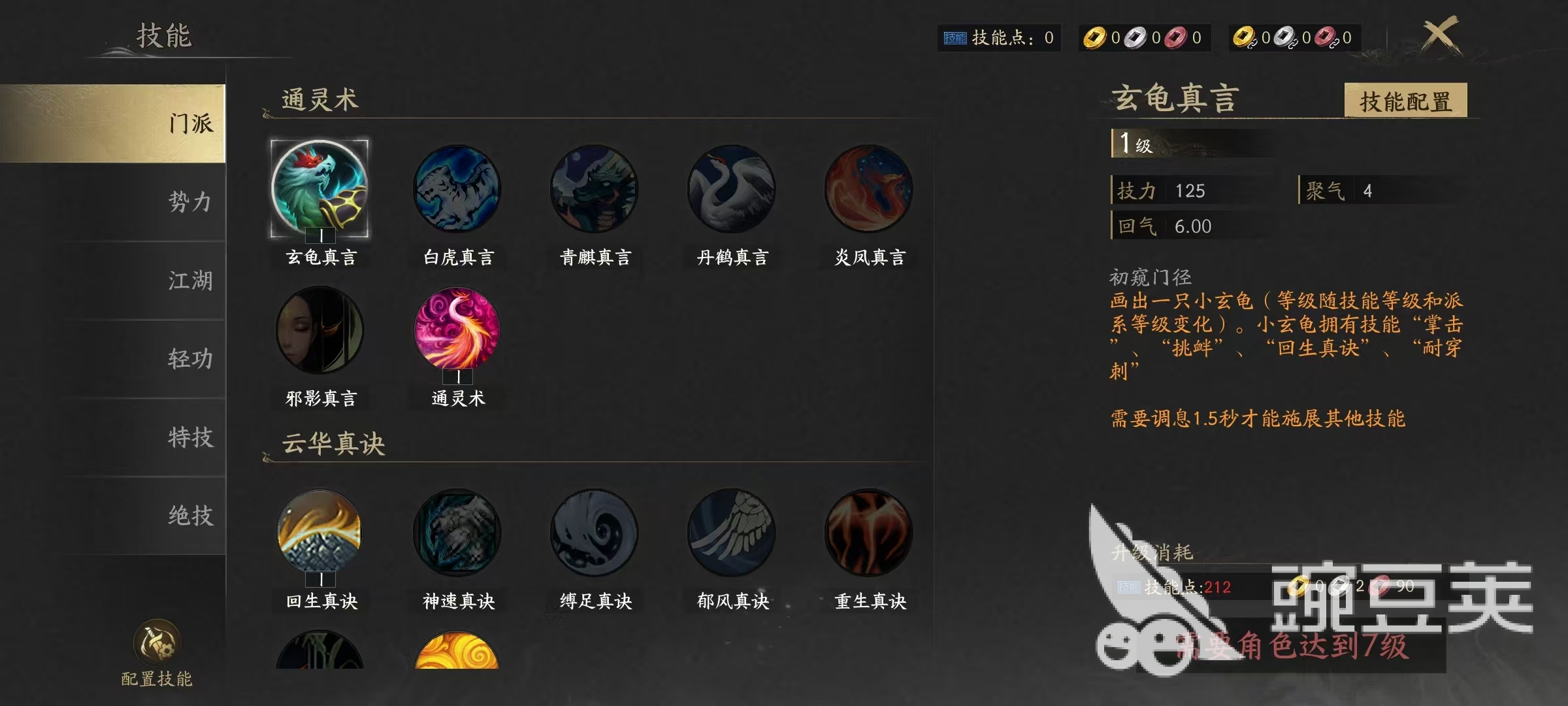Choose the 青麒真言 skill icon

(x=595, y=189)
